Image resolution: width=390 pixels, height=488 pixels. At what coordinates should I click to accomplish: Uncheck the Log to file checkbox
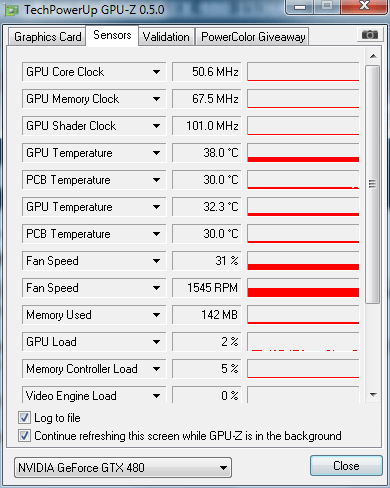click(x=24, y=418)
